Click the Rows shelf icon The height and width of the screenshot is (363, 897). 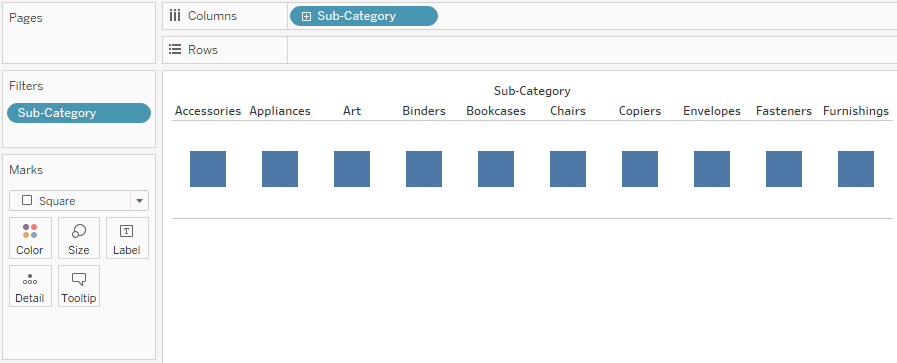175,50
